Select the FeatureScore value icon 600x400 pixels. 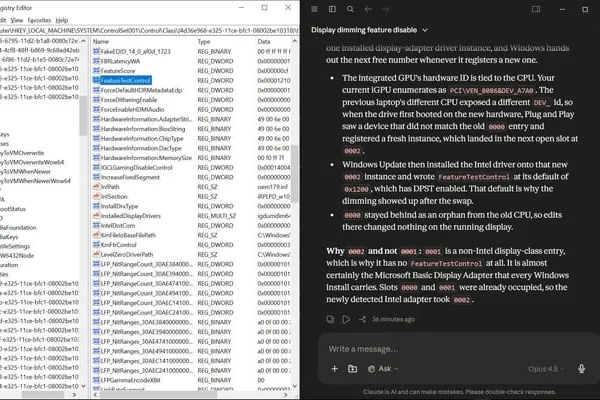[96, 70]
